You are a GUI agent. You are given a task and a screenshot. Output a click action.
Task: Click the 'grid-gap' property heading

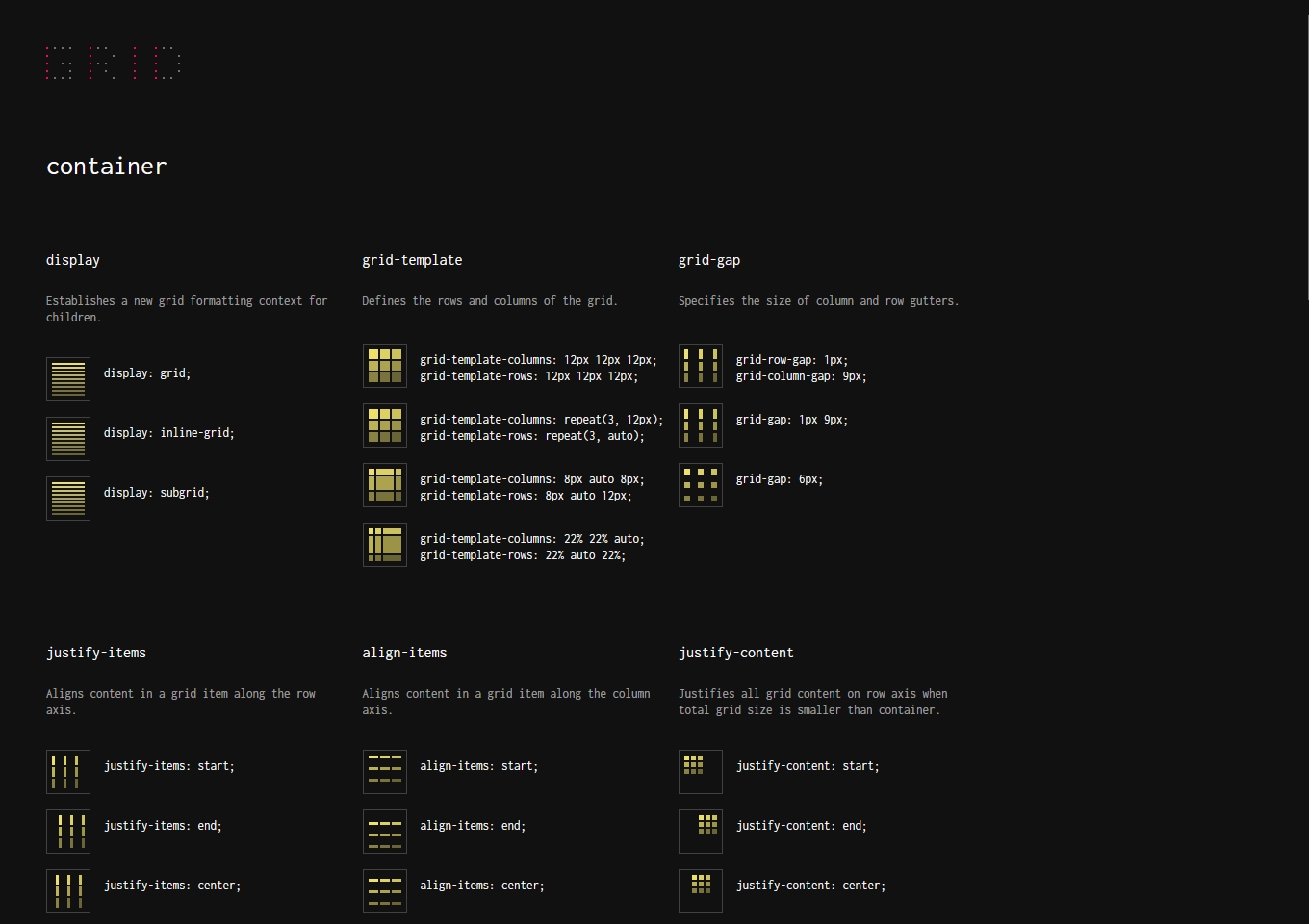tap(709, 260)
